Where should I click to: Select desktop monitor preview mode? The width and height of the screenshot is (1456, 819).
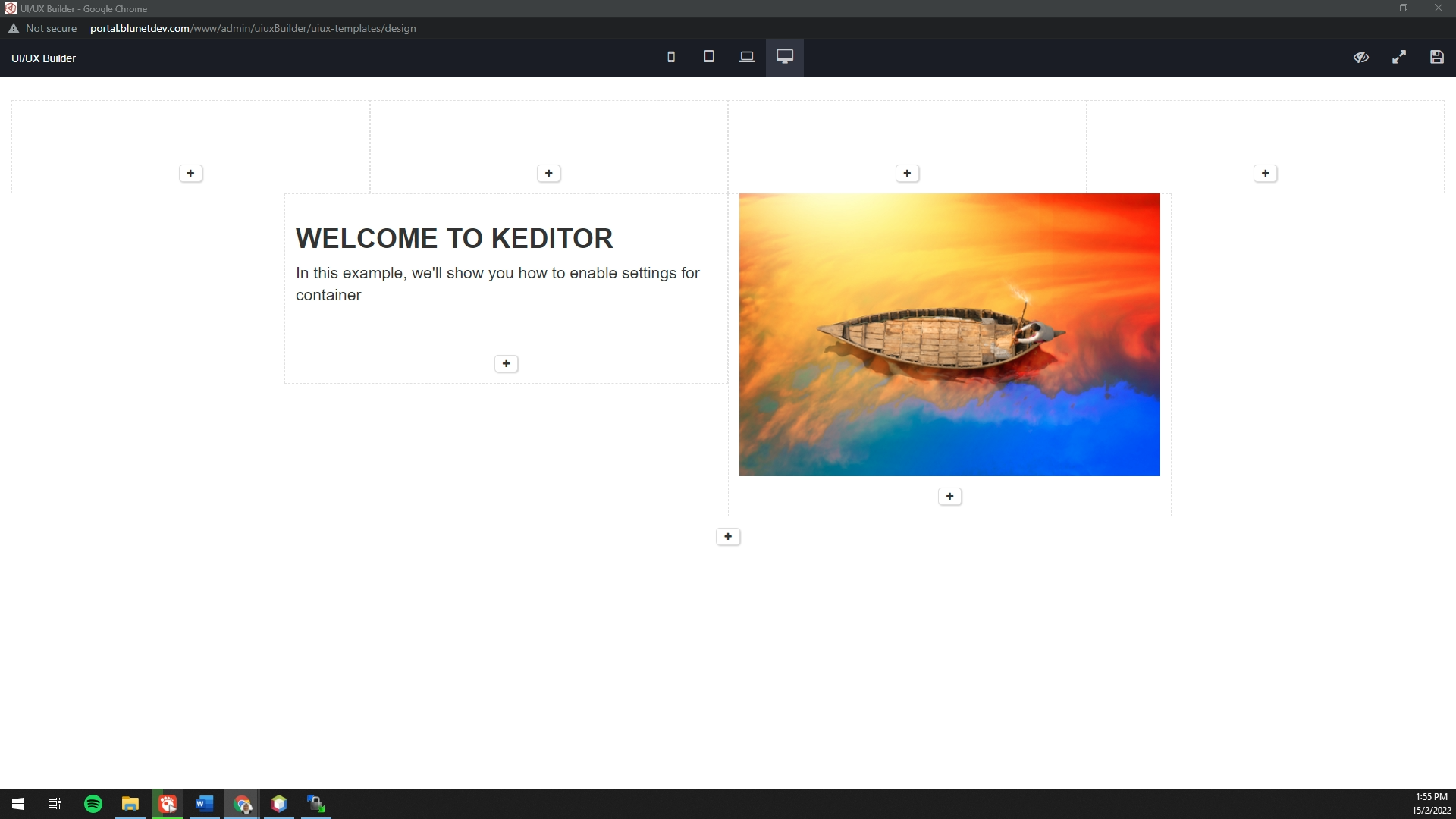[x=784, y=58]
